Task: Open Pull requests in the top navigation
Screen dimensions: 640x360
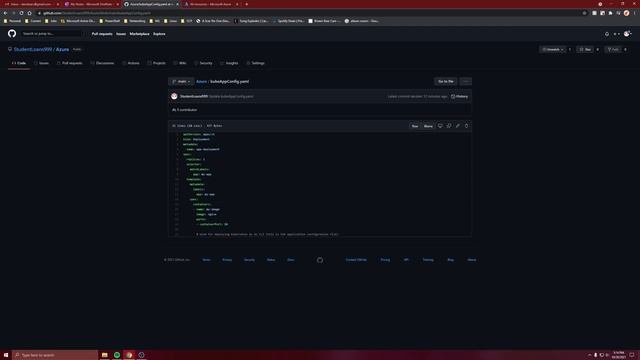Action: coord(102,34)
